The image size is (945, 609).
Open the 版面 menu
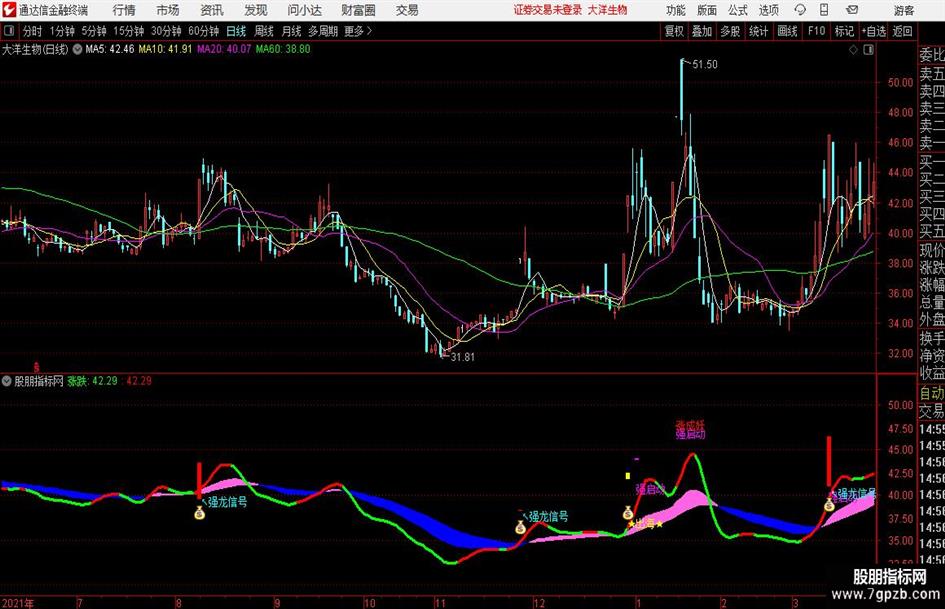tap(707, 10)
